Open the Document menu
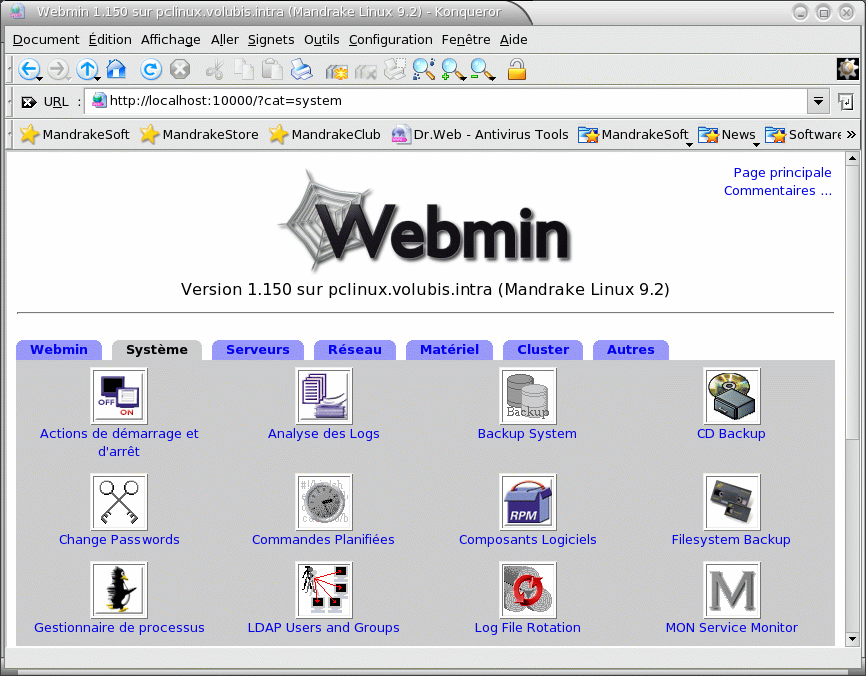The height and width of the screenshot is (676, 866). (46, 40)
